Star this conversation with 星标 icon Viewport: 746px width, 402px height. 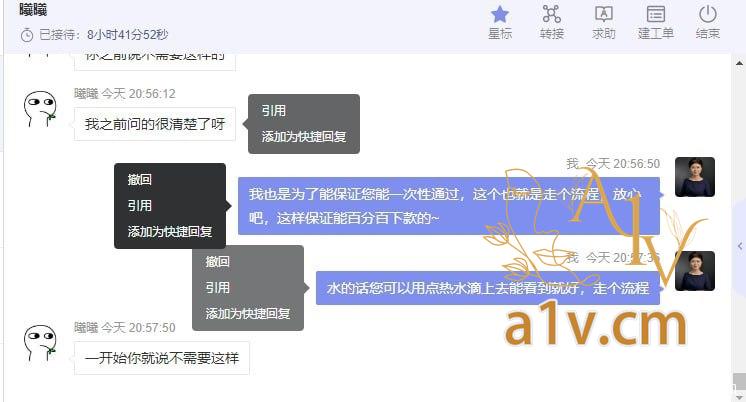click(x=500, y=22)
